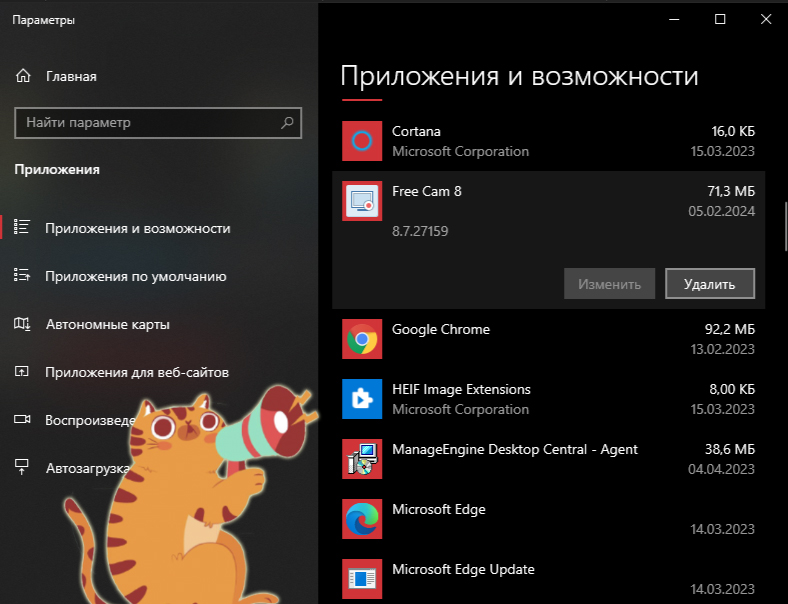
Task: Select the Google Chrome list entry name
Action: pos(441,330)
